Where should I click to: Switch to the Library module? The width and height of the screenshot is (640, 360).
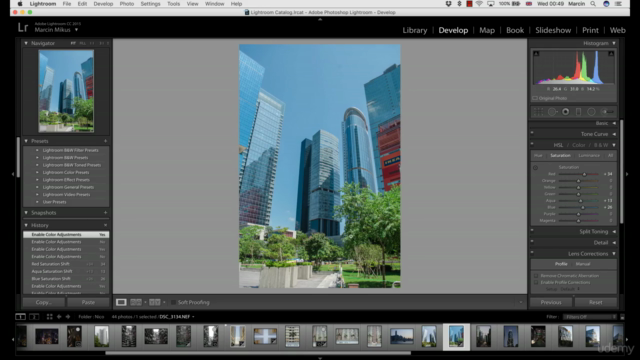pos(415,30)
